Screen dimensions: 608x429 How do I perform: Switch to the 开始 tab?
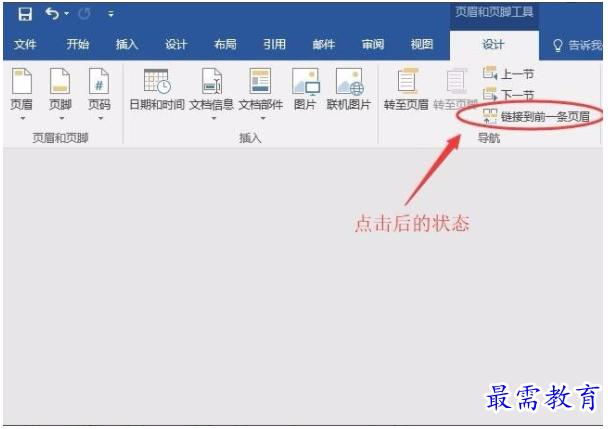[78, 44]
